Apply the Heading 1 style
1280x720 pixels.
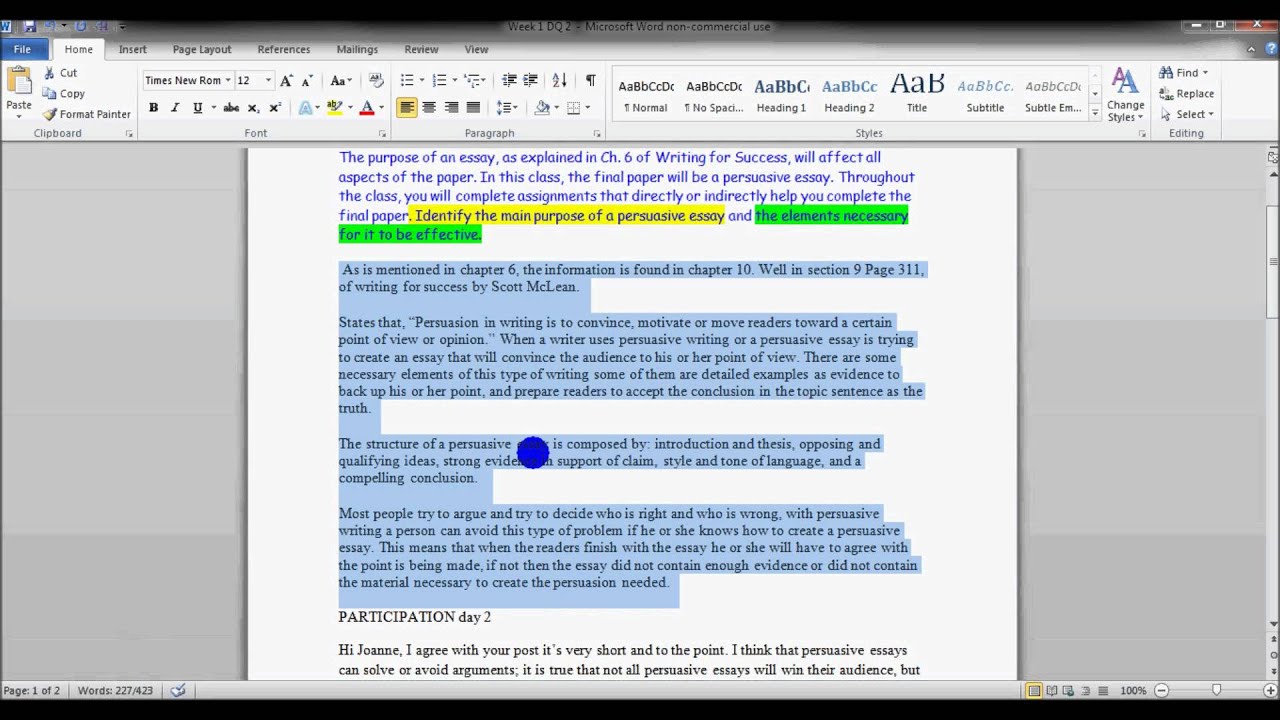tap(781, 95)
